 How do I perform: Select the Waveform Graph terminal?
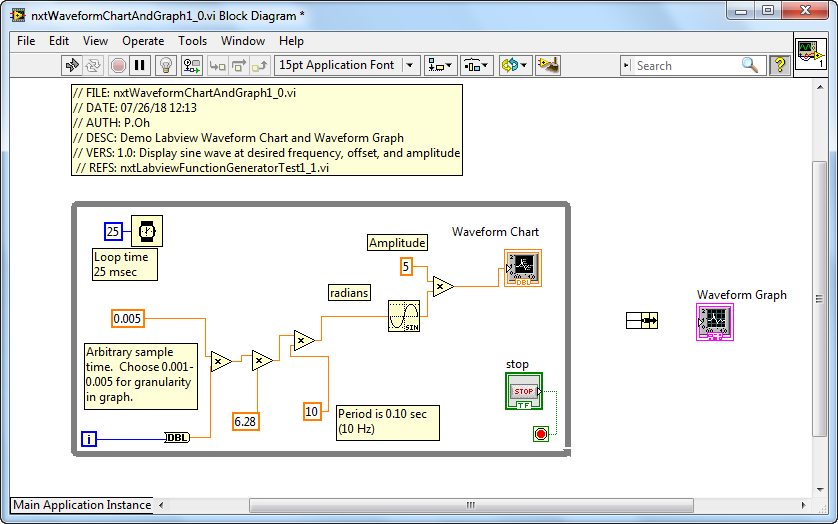tap(715, 322)
